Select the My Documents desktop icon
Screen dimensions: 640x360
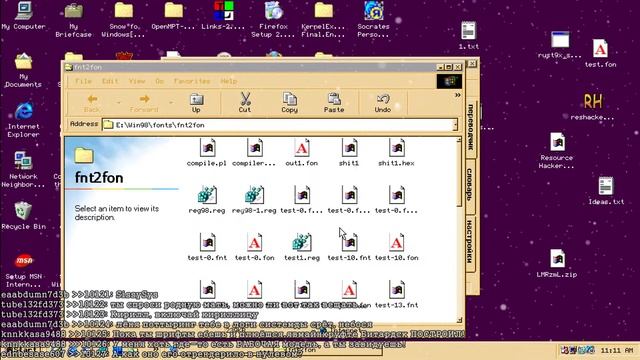point(23,70)
